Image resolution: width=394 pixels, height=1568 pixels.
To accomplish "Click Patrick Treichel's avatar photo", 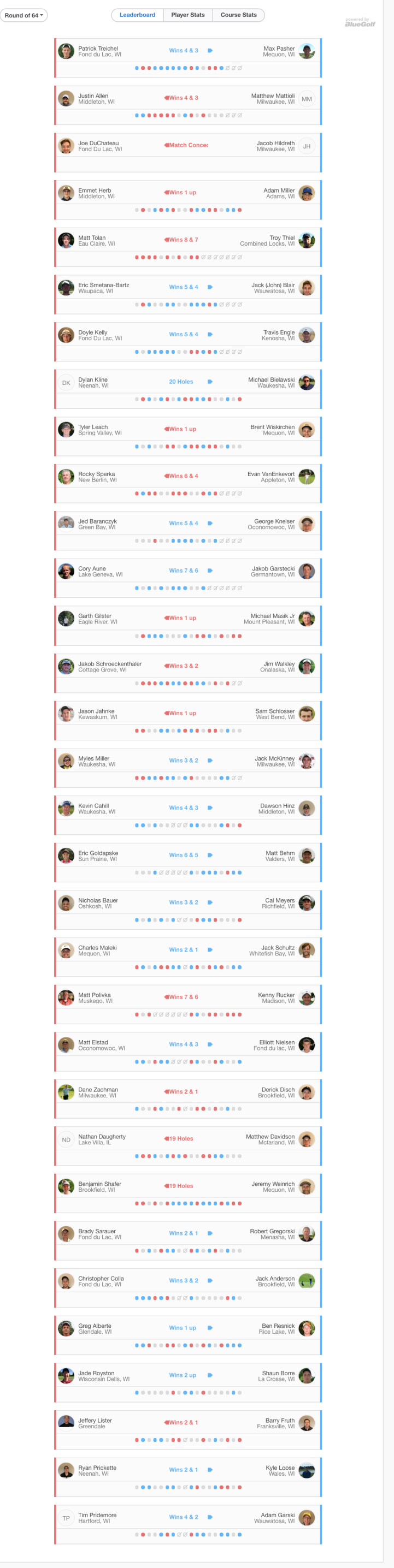I will tap(66, 51).
